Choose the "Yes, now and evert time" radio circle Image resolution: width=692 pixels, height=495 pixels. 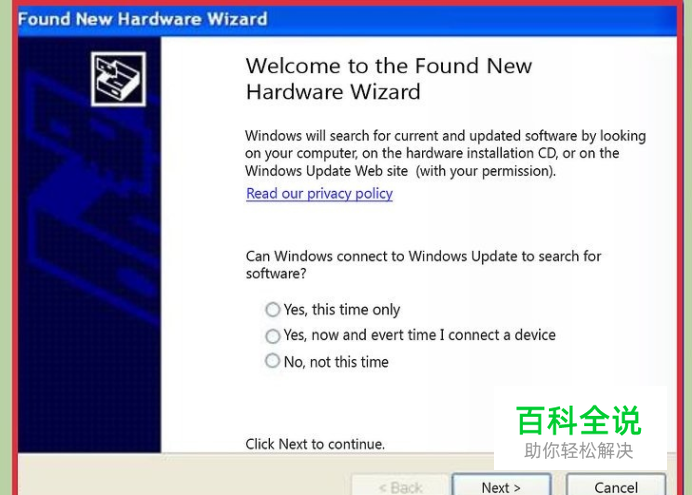coord(273,336)
